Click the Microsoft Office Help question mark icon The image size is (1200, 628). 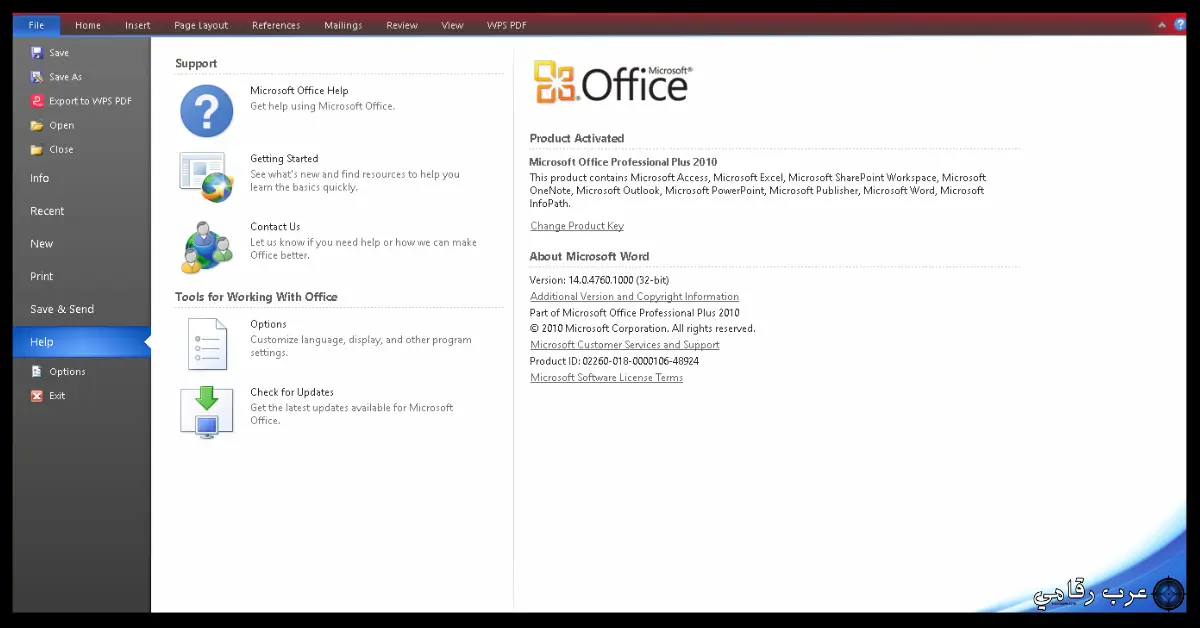tap(206, 110)
